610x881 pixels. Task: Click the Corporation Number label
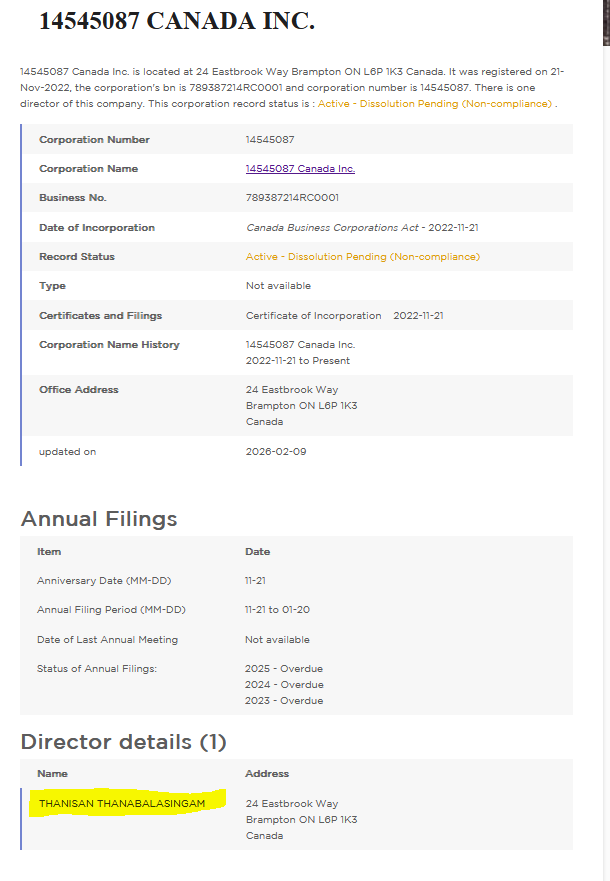click(x=94, y=139)
